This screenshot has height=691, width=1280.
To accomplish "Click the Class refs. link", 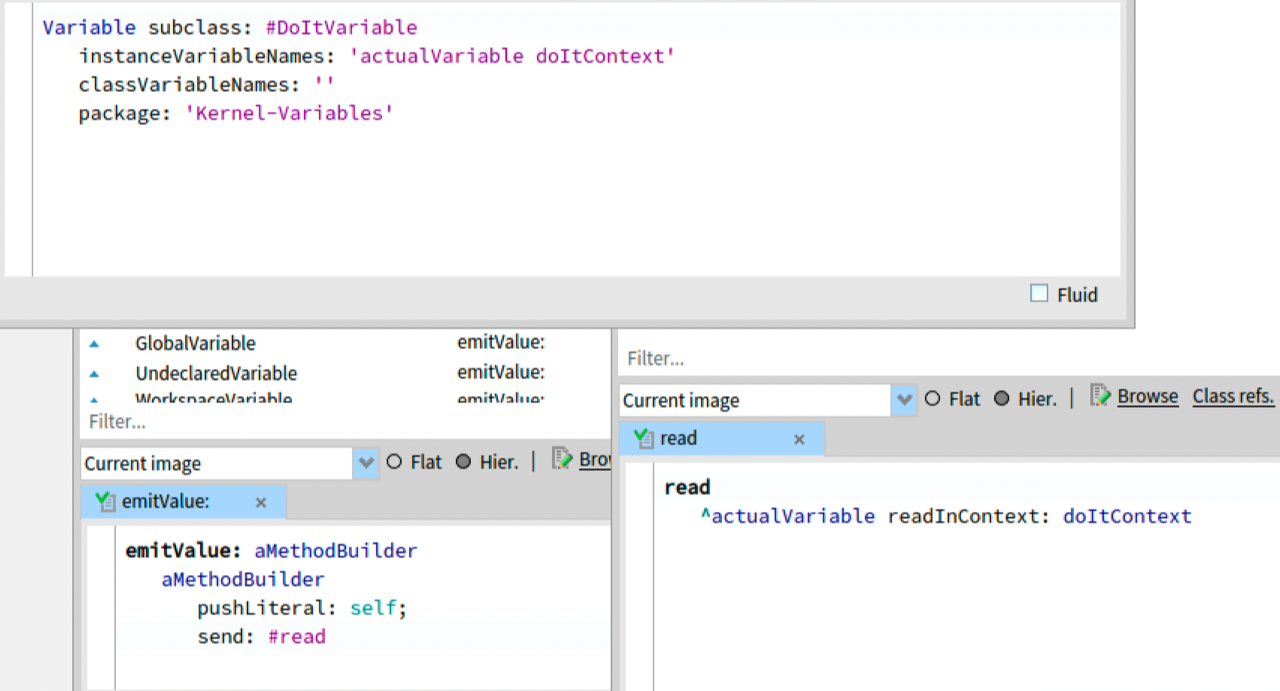I will (x=1233, y=396).
